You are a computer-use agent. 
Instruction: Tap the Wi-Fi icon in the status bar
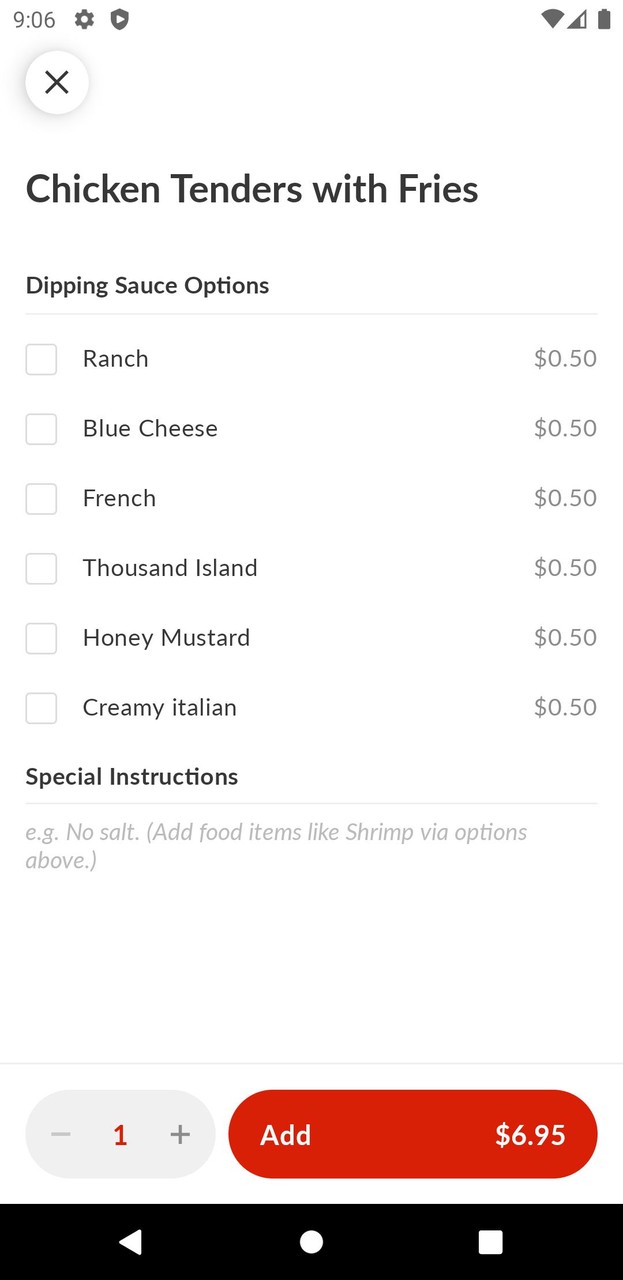[549, 19]
